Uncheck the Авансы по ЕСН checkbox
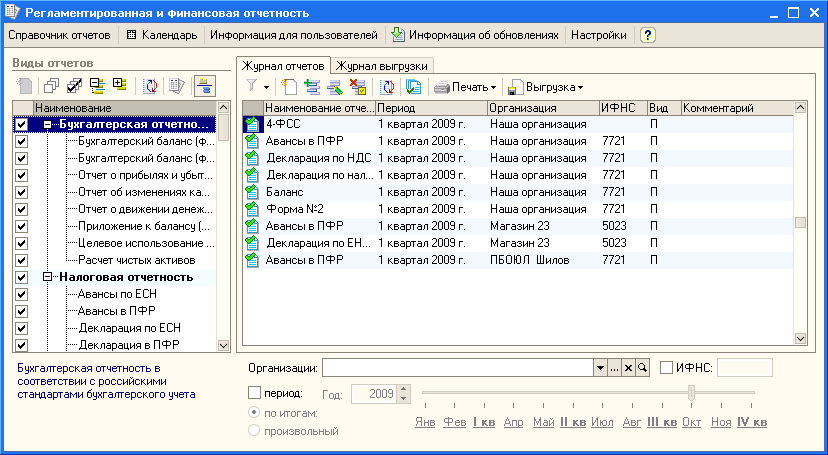This screenshot has width=828, height=455. coord(21,294)
